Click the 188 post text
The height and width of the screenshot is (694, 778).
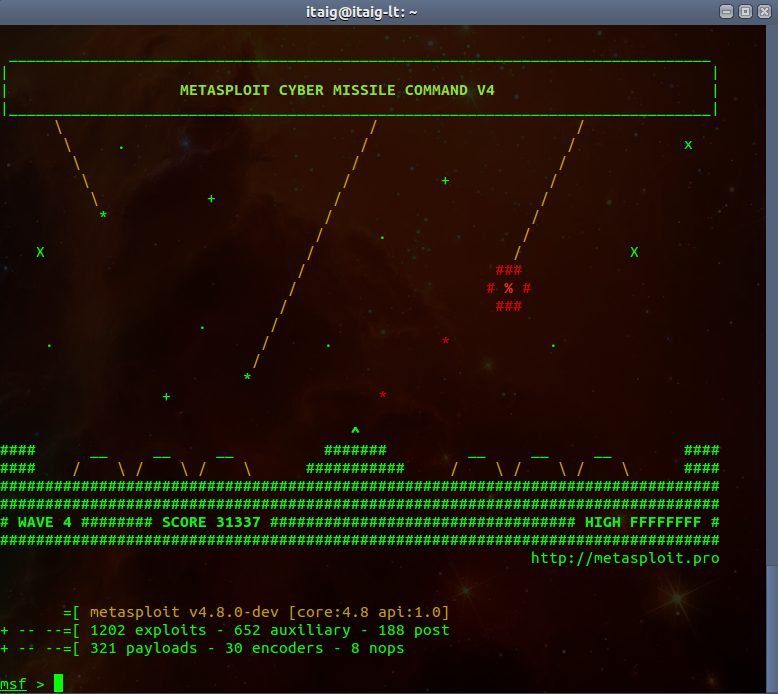[x=414, y=631]
